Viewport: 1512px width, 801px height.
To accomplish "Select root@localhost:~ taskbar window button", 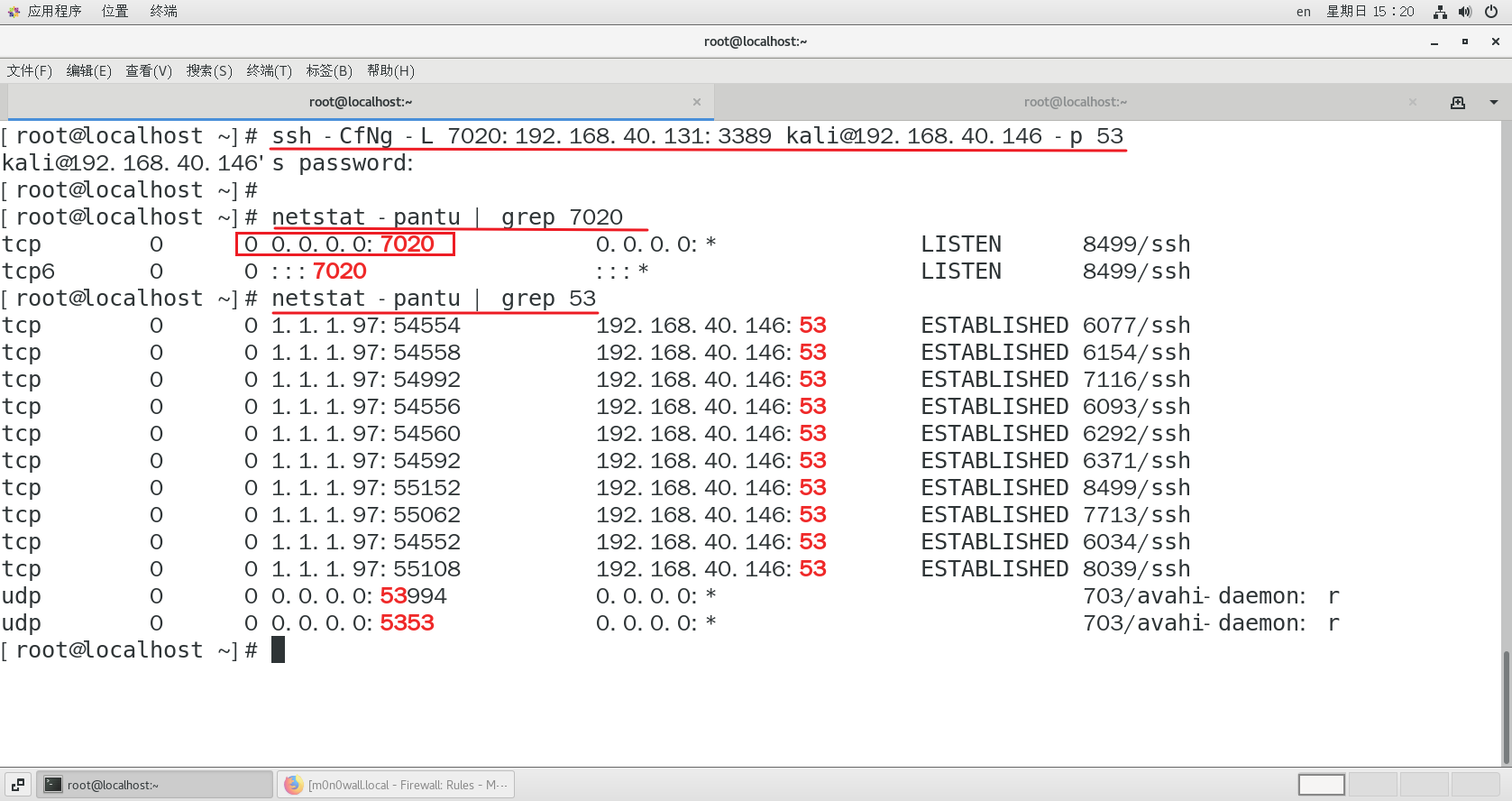I will pos(154,785).
